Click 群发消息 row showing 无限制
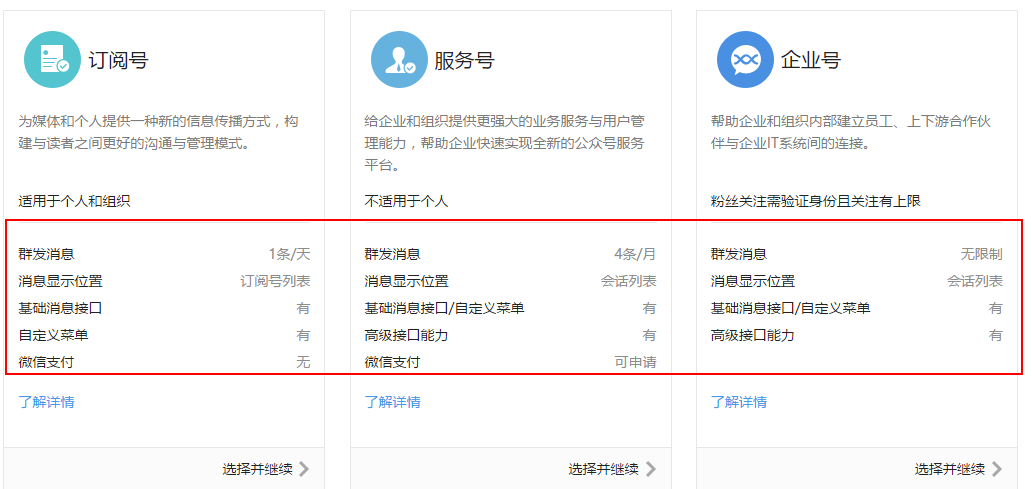This screenshot has width=1032, height=489. [x=856, y=254]
